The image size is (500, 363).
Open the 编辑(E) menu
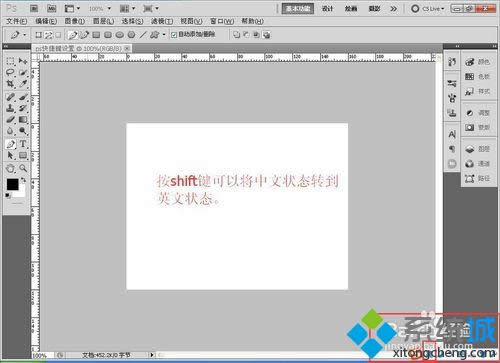[46, 21]
